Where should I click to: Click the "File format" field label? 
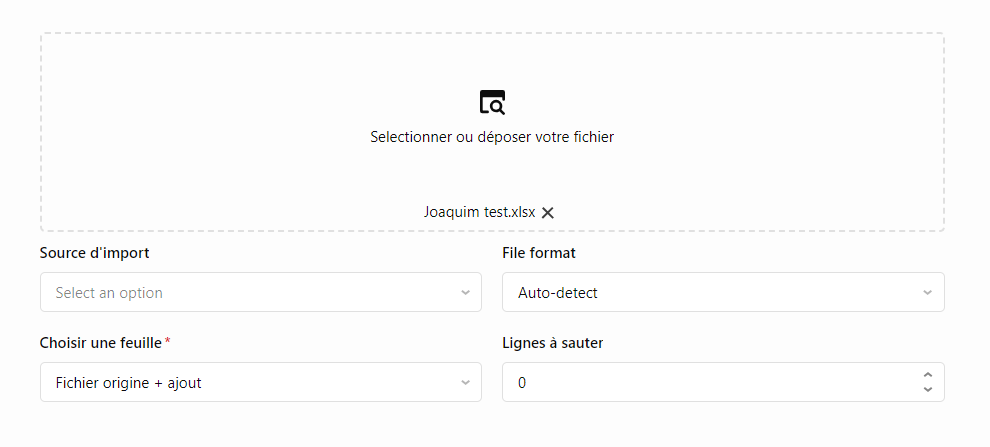tap(539, 253)
